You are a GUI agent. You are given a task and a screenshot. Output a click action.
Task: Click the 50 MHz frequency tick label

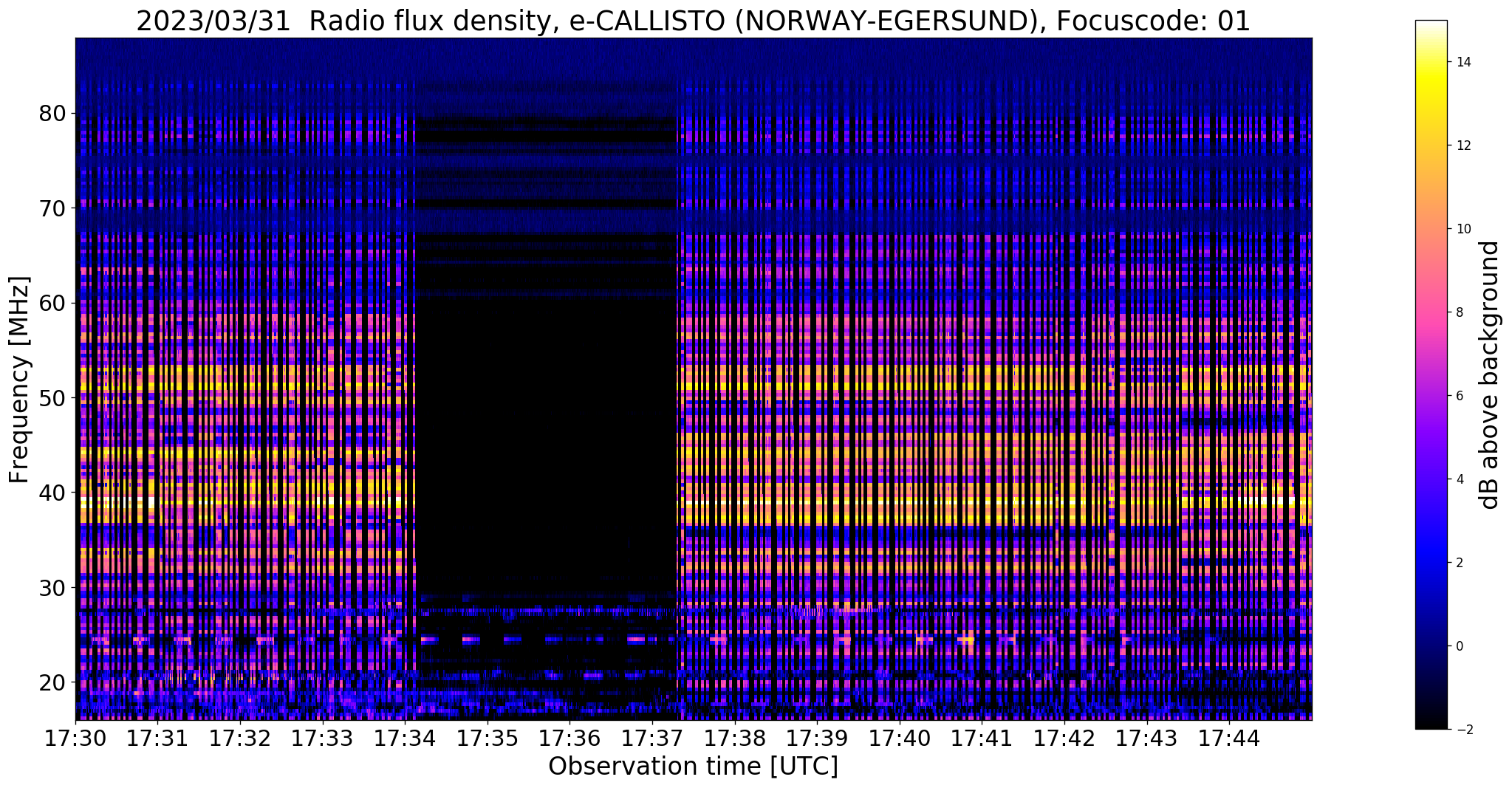[52, 398]
